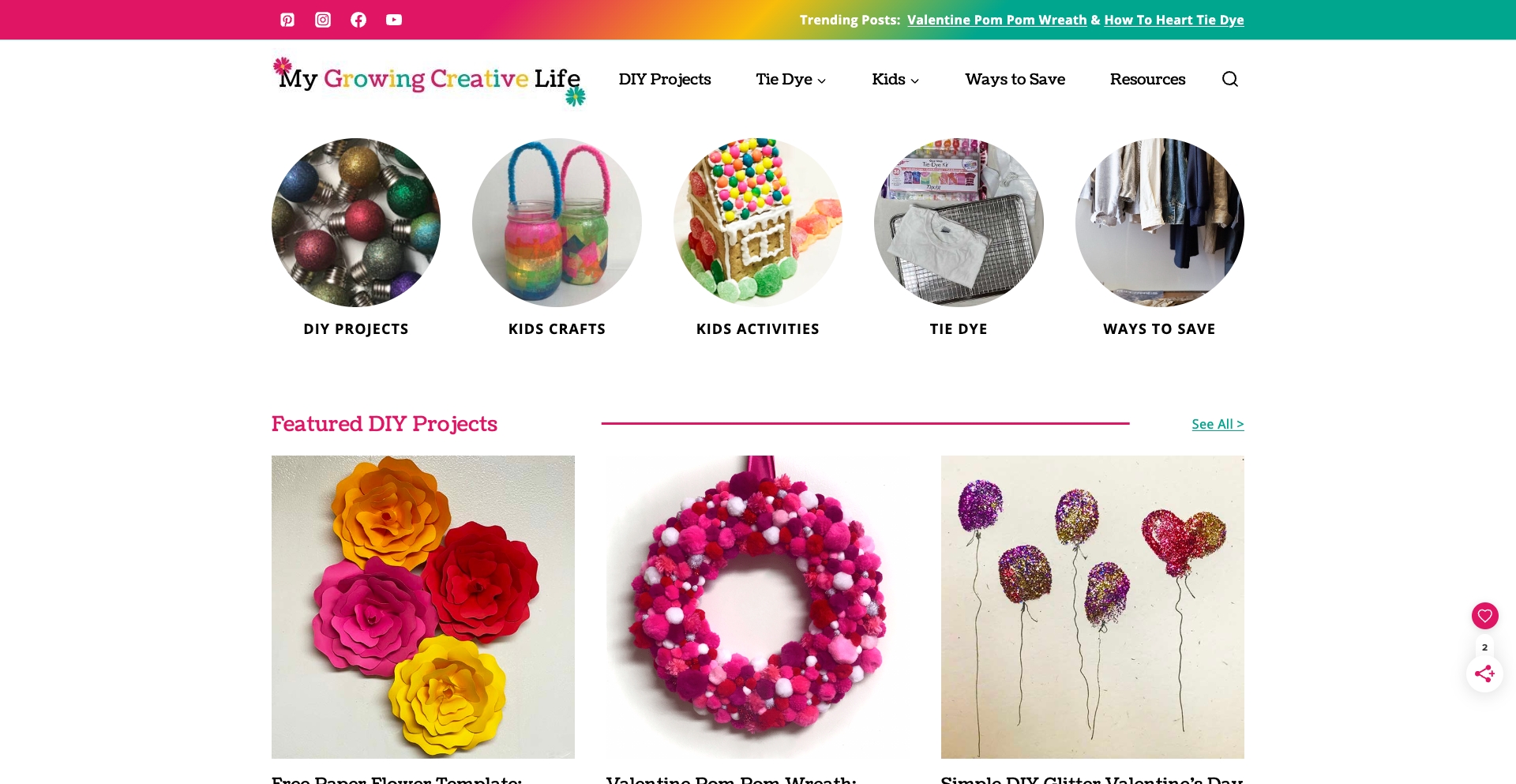Open the search magnifier icon
Screen dimensions: 1516x784
pos(1230,79)
